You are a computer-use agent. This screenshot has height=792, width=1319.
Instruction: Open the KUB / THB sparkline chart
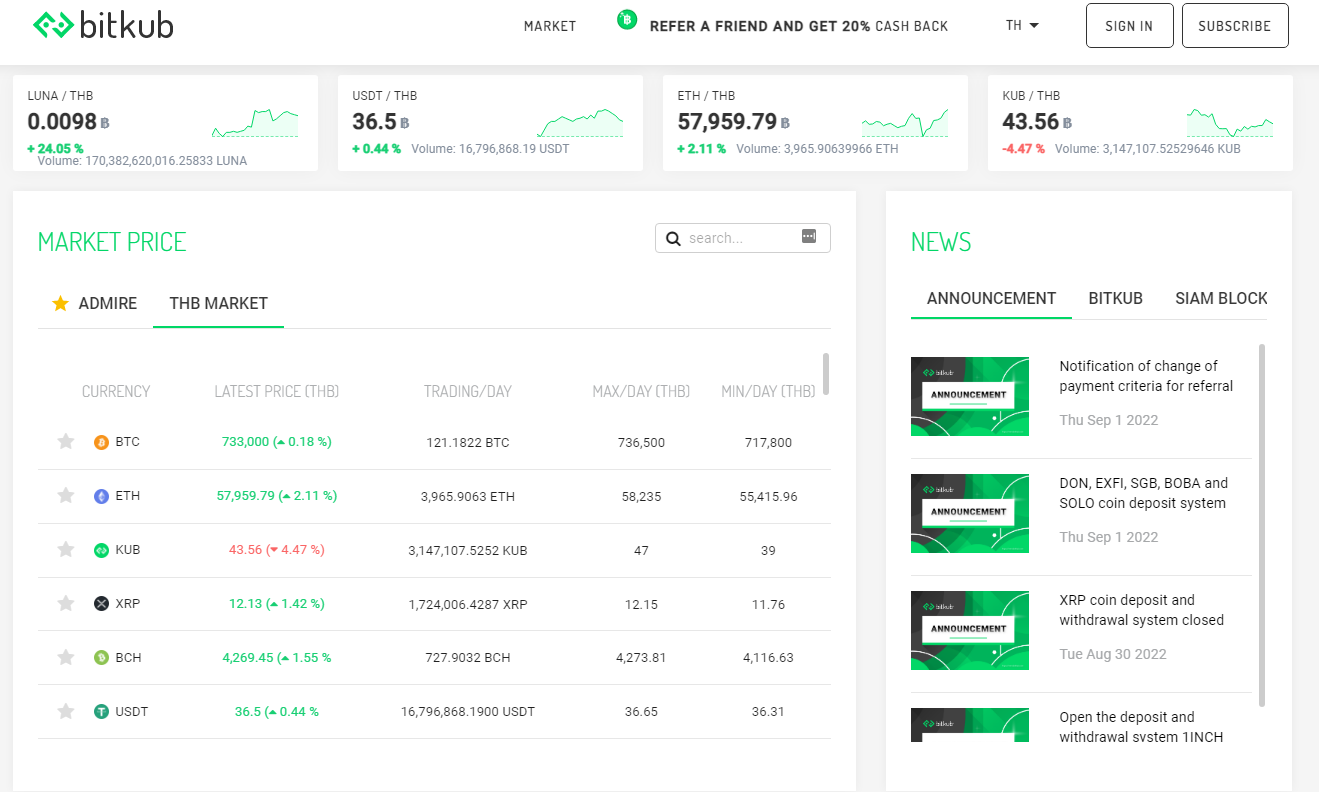pos(1230,124)
